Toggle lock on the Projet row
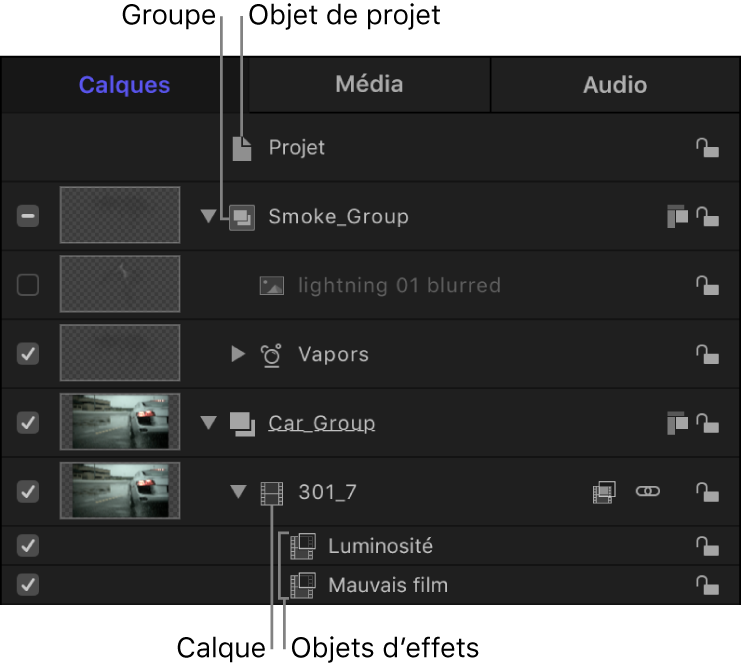Viewport: 742px width, 665px height. click(707, 148)
